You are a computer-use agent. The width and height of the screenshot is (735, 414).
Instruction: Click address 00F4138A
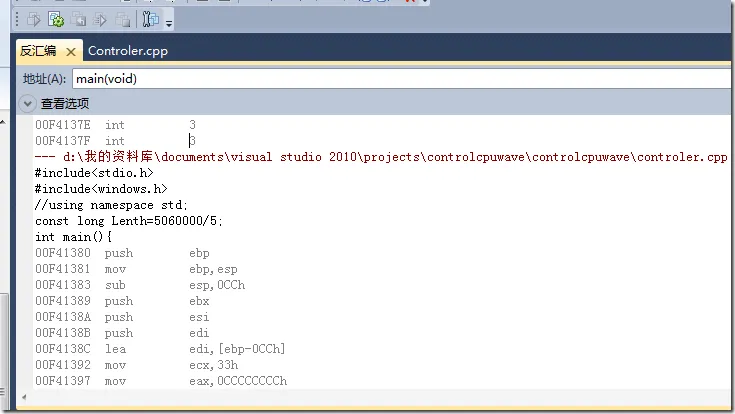tap(63, 317)
